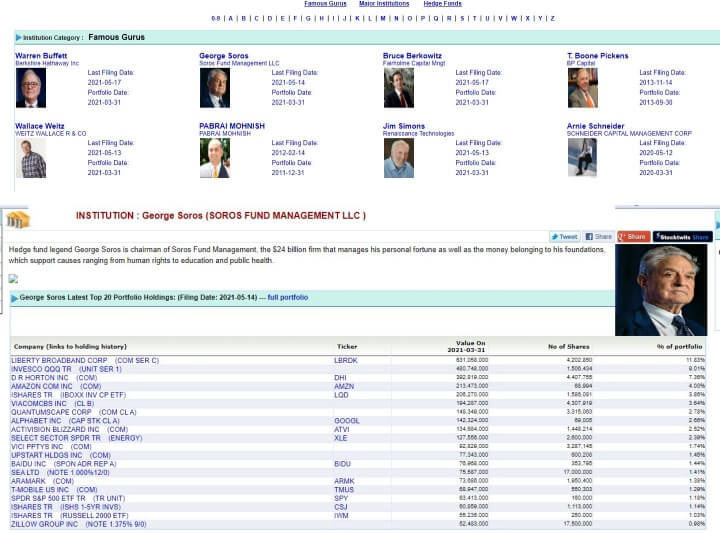Select letter M in alphabet index
This screenshot has width=720, height=533.
(x=383, y=18)
